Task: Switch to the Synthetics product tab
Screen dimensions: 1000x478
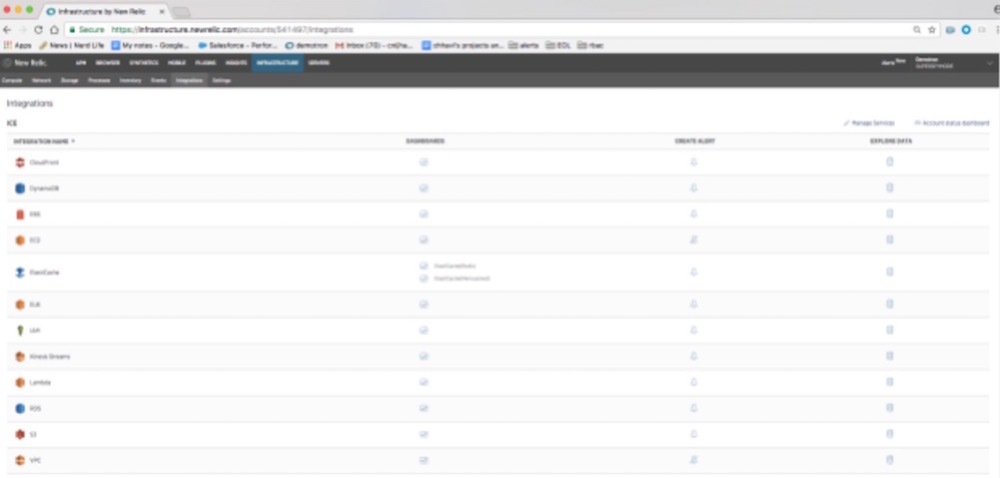Action: point(143,62)
